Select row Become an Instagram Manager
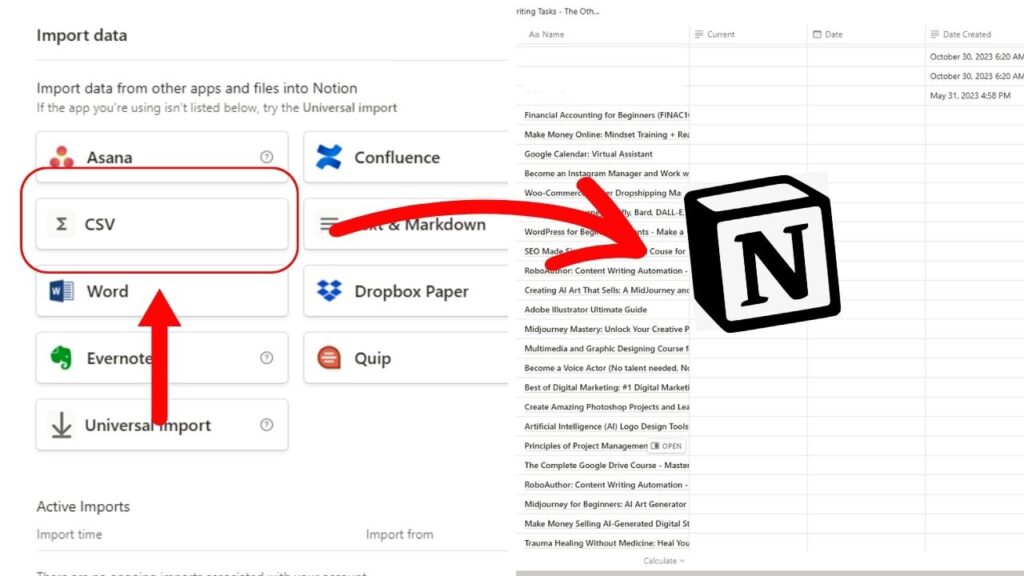1024x576 pixels. [x=606, y=174]
